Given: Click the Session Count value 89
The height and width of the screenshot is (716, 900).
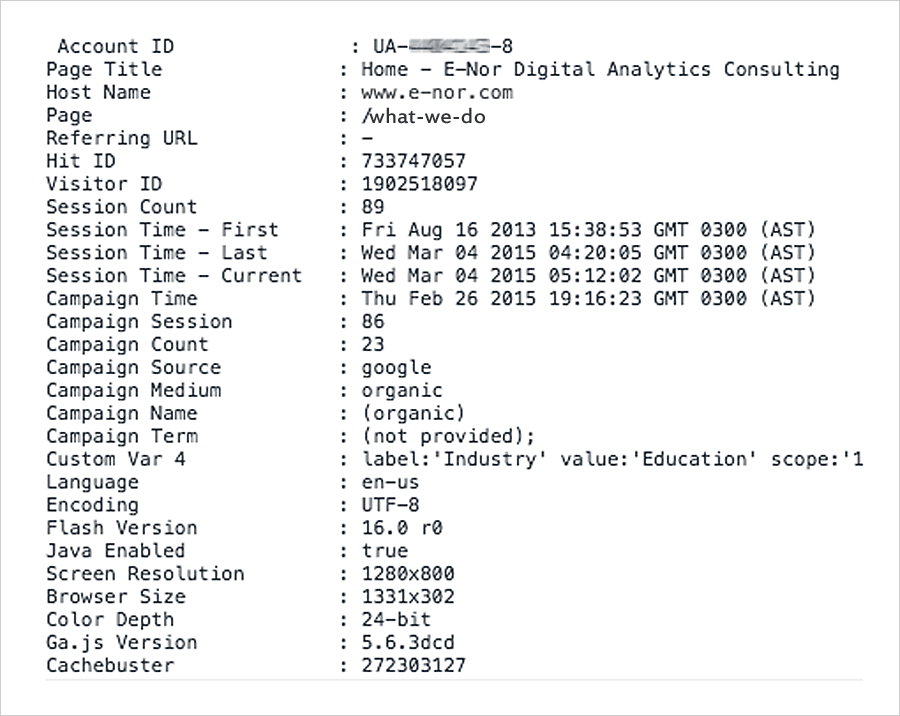Looking at the screenshot, I should (373, 207).
